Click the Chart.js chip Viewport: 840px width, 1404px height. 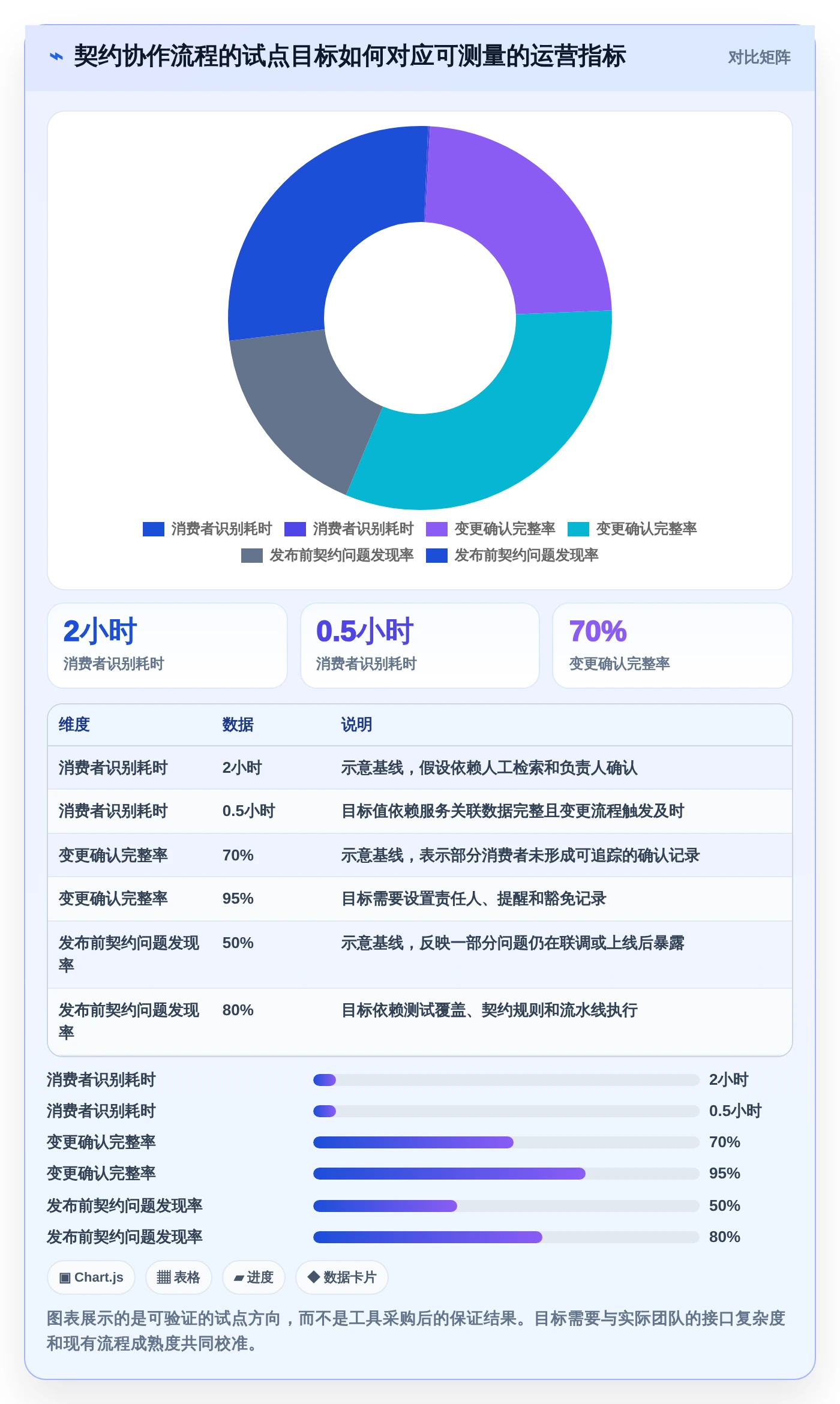[x=91, y=1277]
